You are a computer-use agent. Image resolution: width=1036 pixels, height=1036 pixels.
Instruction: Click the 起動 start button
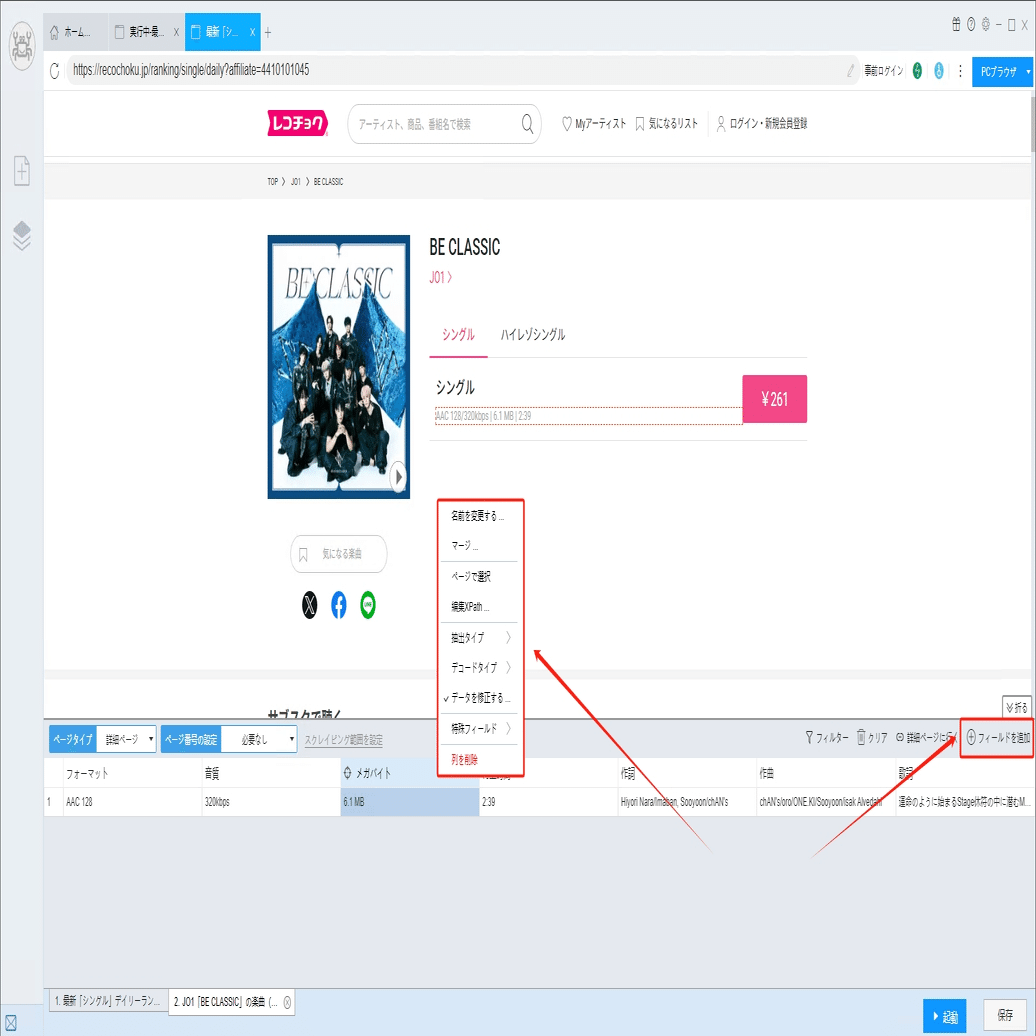click(x=945, y=1016)
